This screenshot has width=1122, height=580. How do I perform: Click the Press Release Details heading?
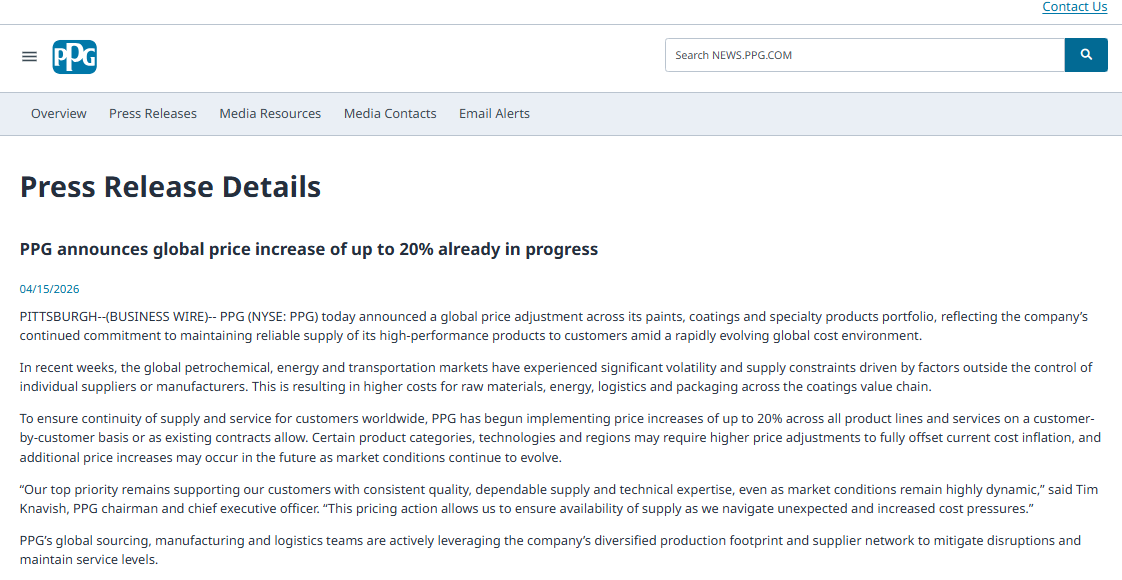click(x=170, y=187)
